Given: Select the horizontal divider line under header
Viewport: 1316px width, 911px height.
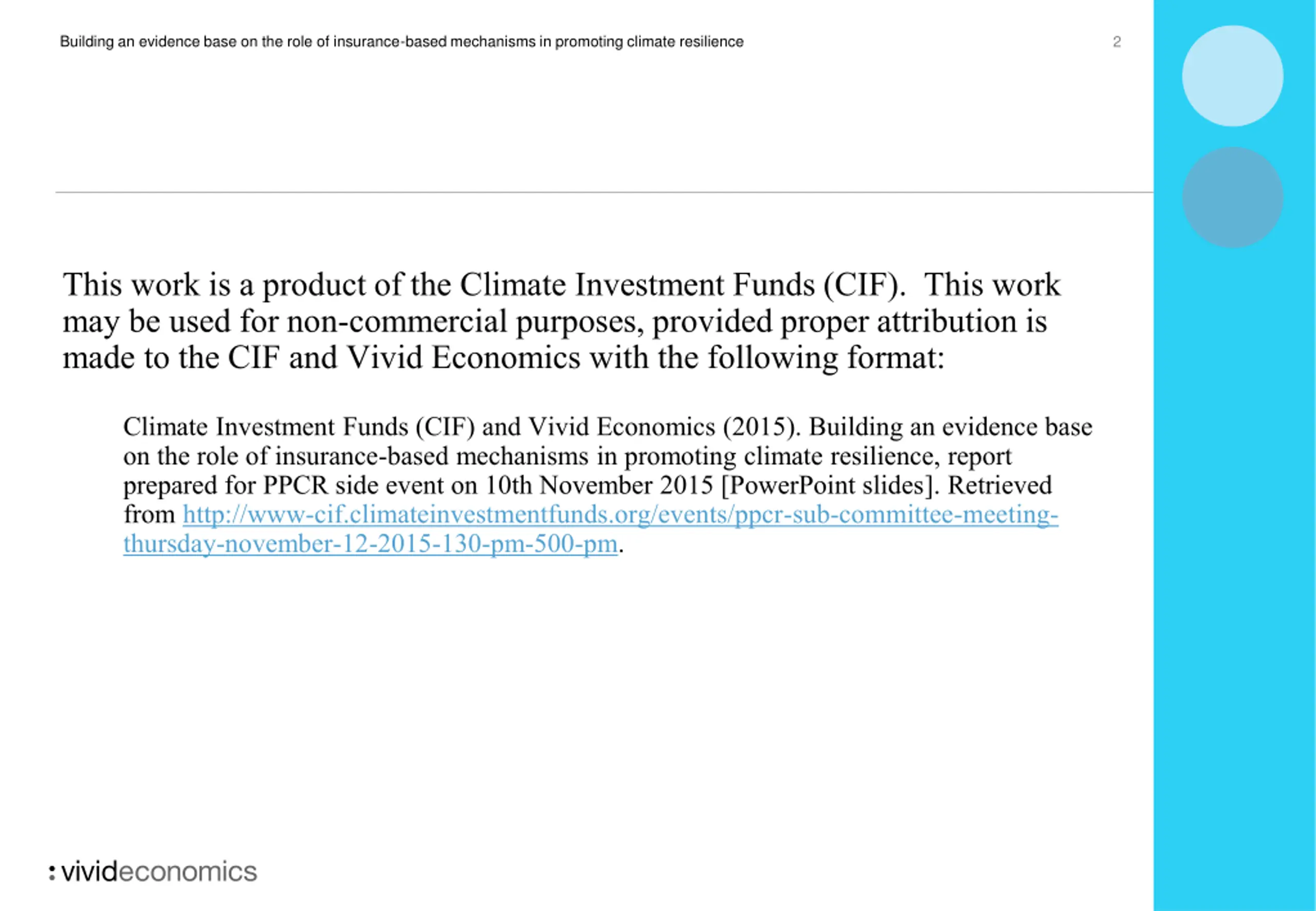Looking at the screenshot, I should pos(604,192).
